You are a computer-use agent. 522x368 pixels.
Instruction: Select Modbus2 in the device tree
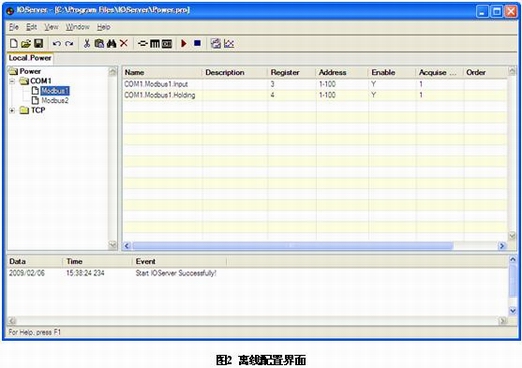(55, 100)
